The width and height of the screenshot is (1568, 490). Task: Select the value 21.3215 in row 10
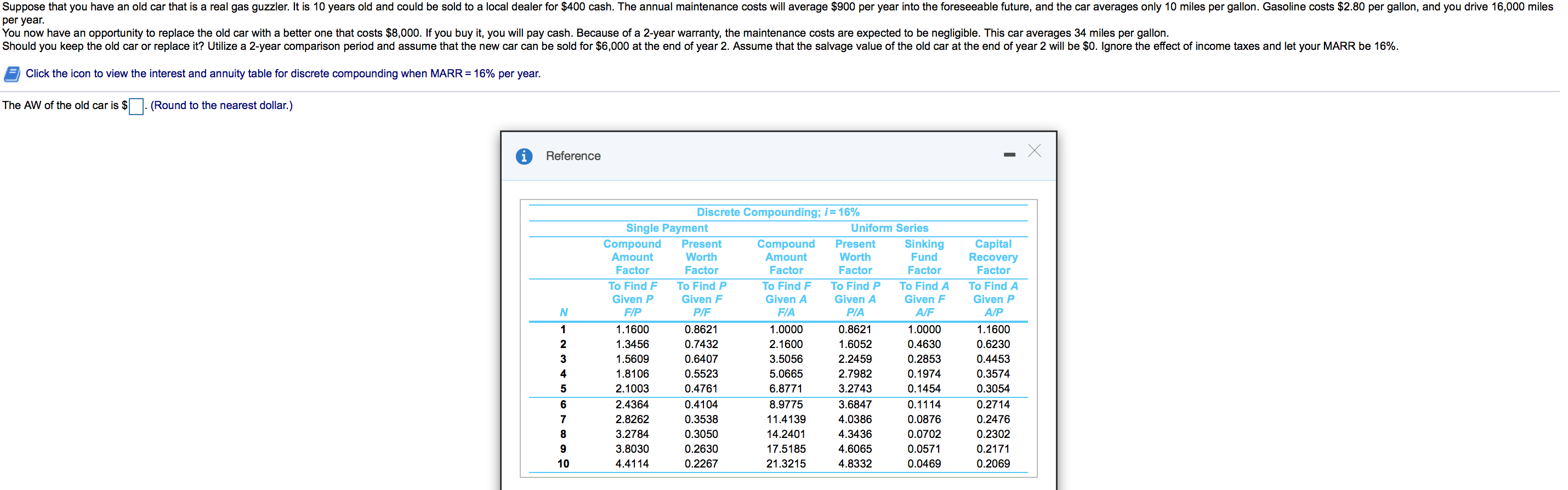coord(786,464)
